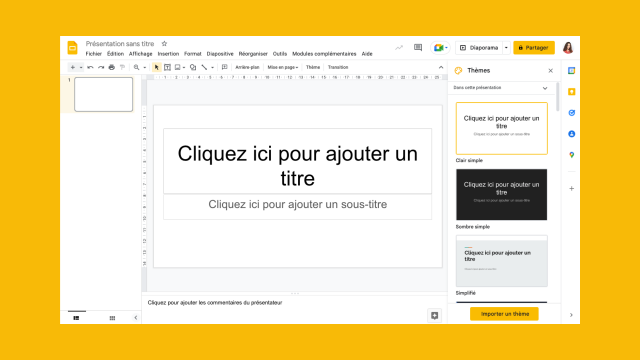Activate the paint format tool
This screenshot has height=360, width=640.
(122, 67)
